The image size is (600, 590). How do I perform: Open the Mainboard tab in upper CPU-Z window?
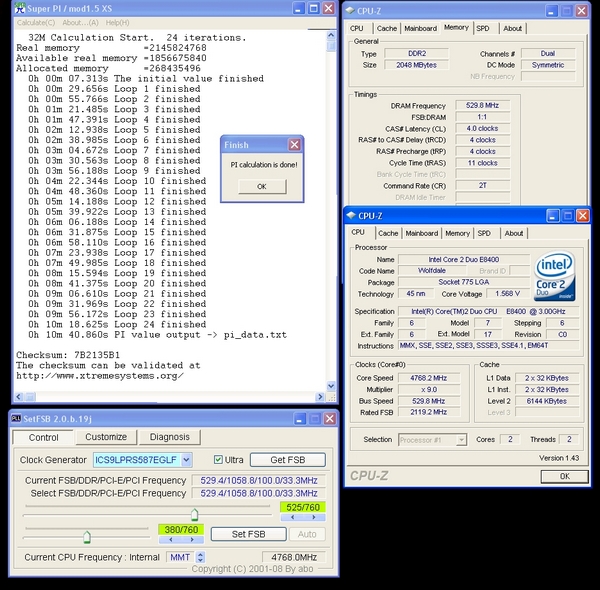[x=421, y=28]
